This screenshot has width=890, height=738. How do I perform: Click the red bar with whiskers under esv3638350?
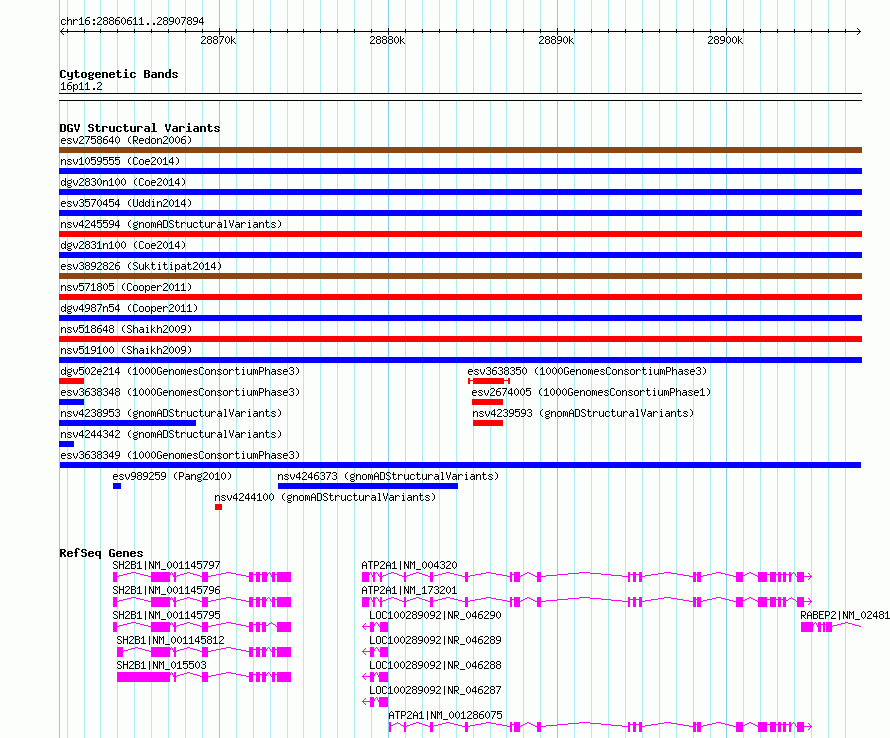pyautogui.click(x=489, y=381)
